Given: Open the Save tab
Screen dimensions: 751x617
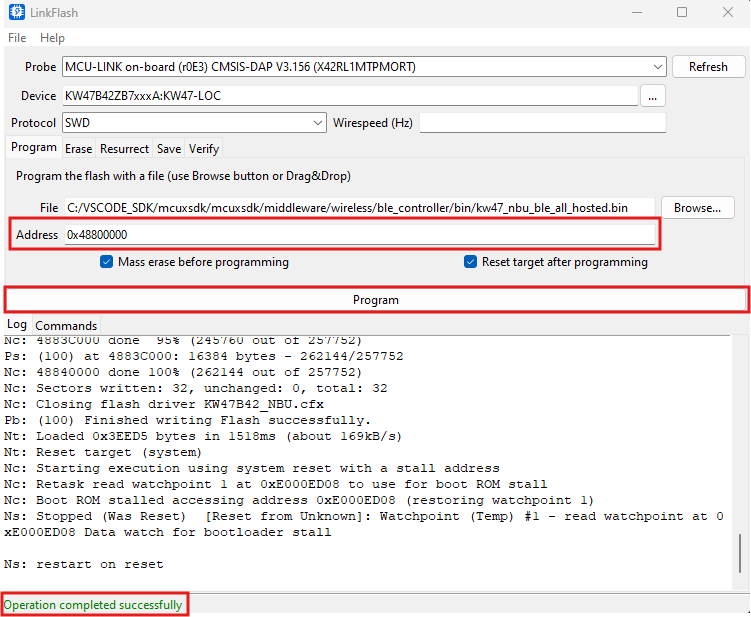Looking at the screenshot, I should coord(169,149).
